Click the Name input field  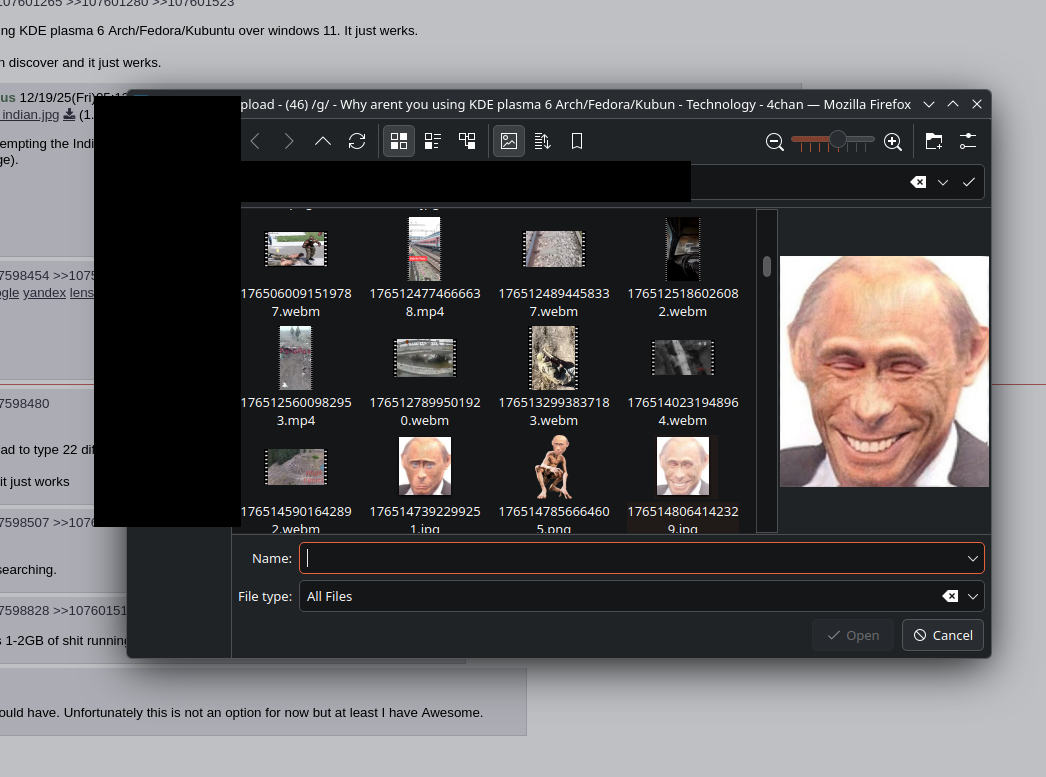point(630,558)
